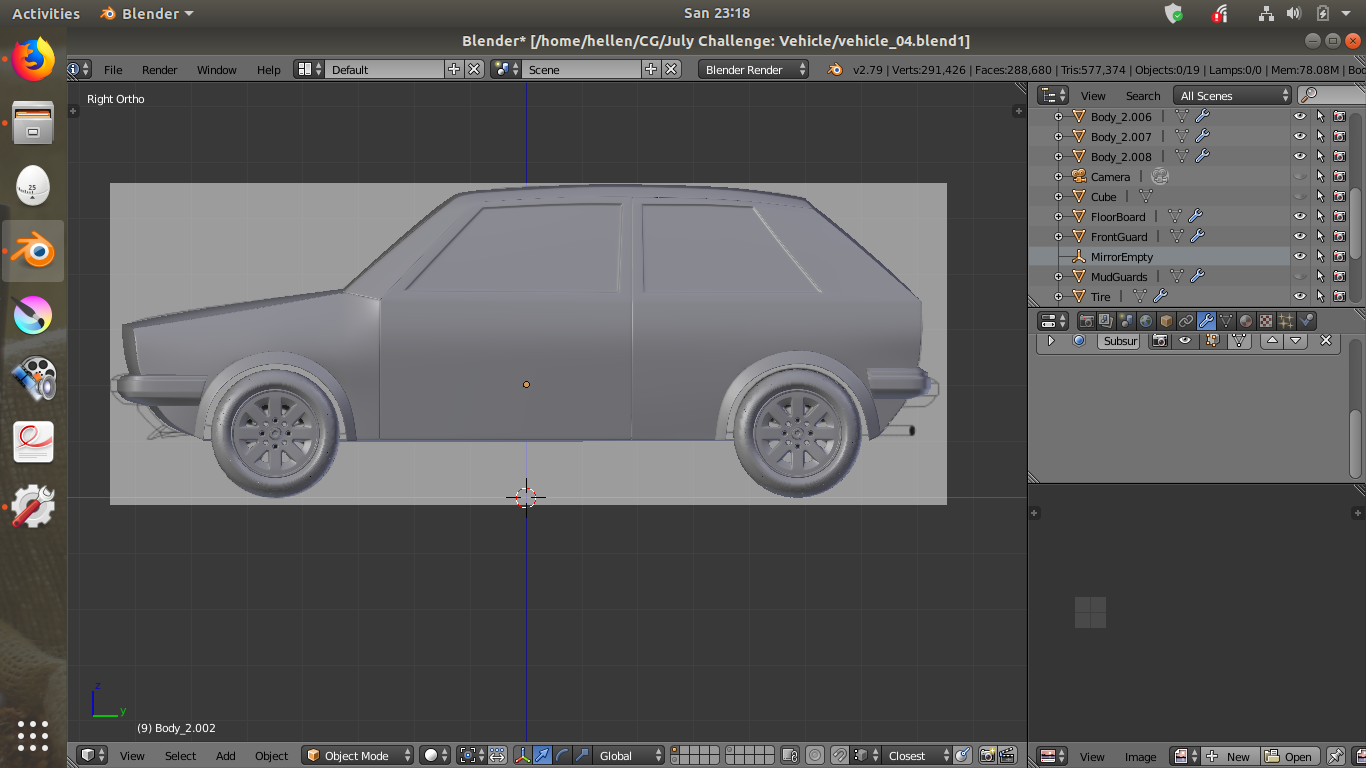Viewport: 1366px width, 768px height.
Task: Toggle visibility eye for FloorBoard
Action: pyautogui.click(x=1300, y=217)
